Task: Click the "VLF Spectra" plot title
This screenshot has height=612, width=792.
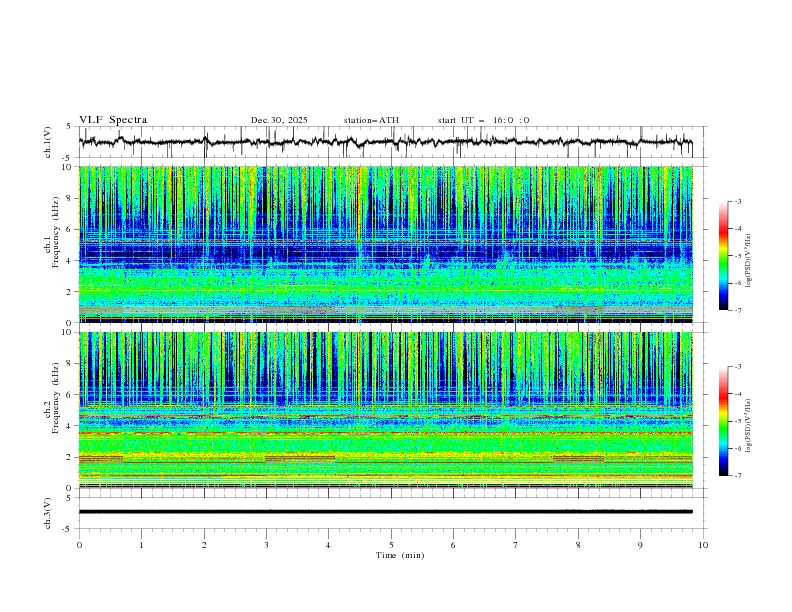Action: pyautogui.click(x=113, y=120)
